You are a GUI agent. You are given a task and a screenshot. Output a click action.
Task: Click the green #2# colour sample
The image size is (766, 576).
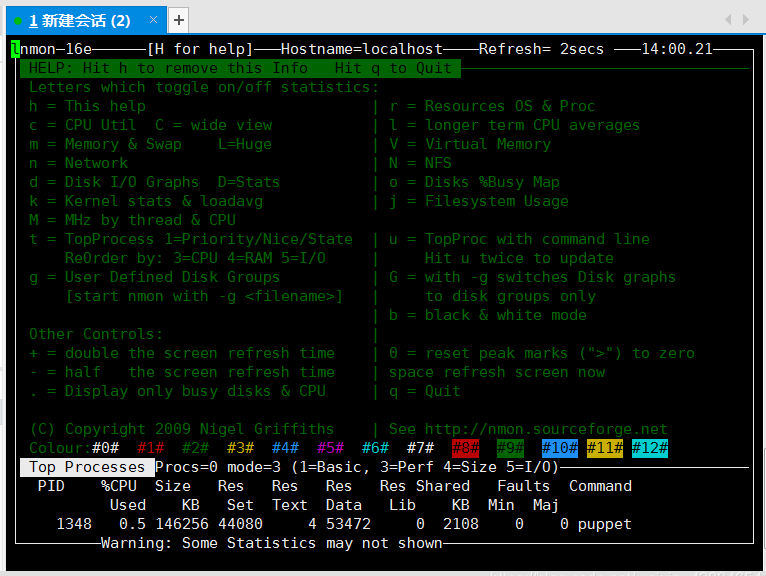click(x=195, y=448)
